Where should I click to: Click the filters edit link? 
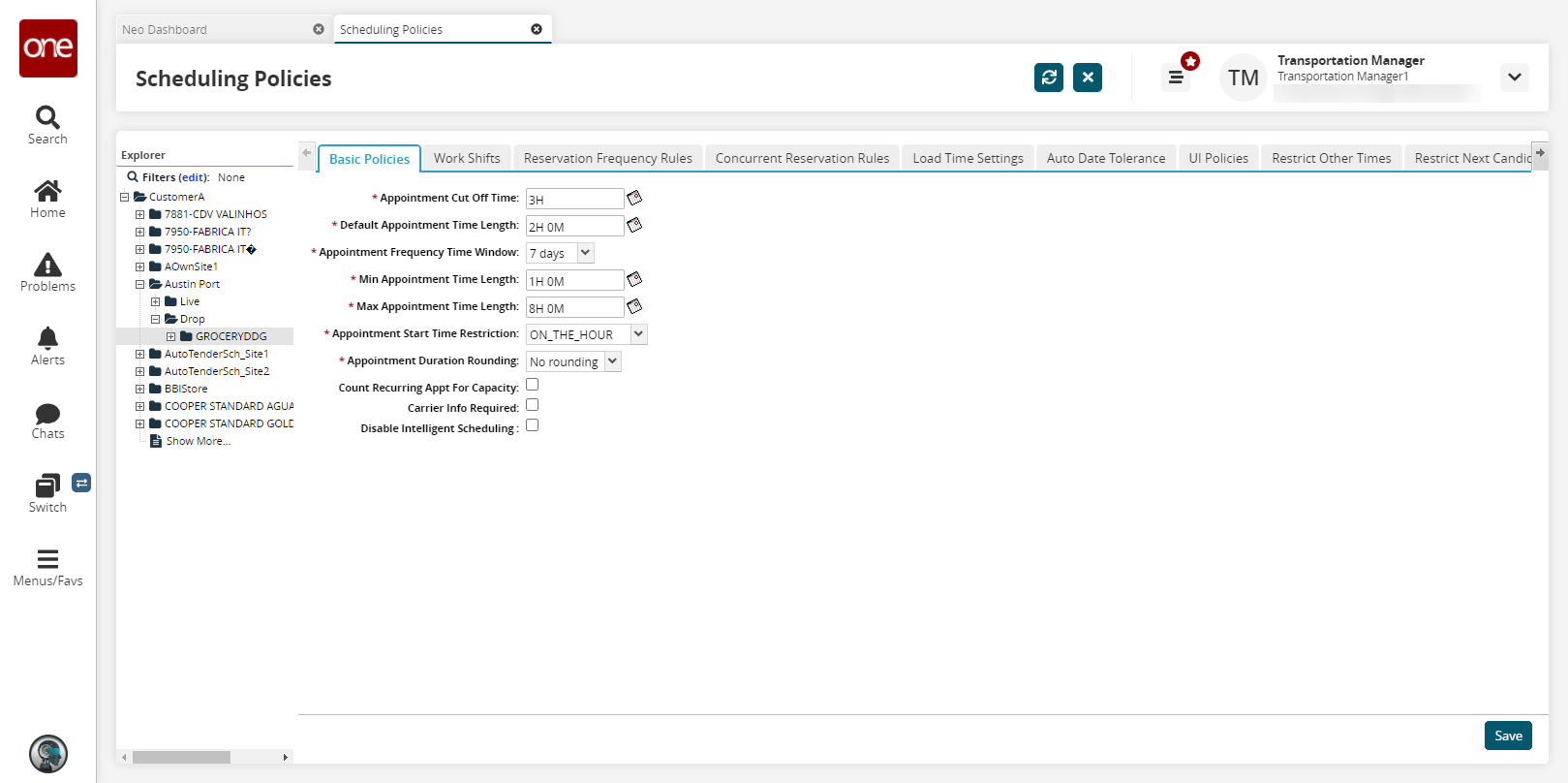(193, 177)
